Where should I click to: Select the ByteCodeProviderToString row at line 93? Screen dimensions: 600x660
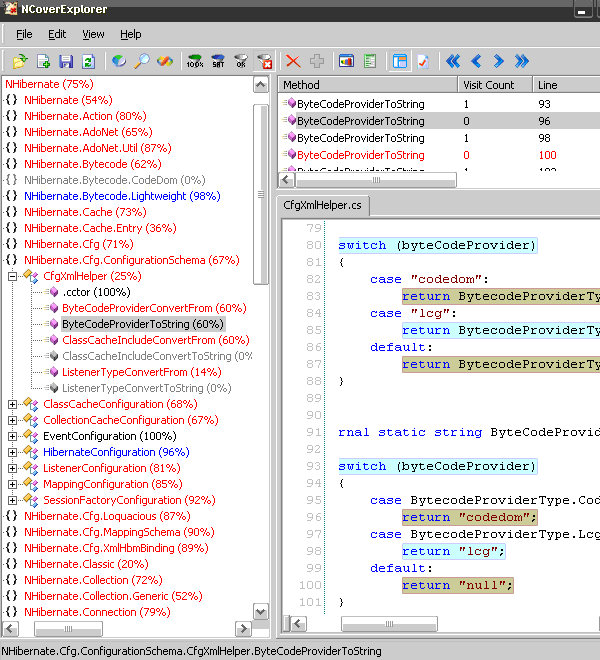click(x=439, y=104)
